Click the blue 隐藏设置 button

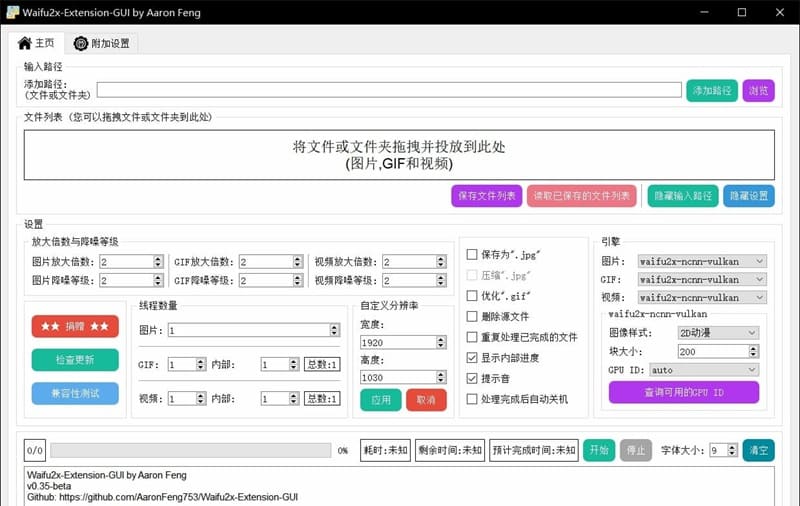tap(748, 196)
